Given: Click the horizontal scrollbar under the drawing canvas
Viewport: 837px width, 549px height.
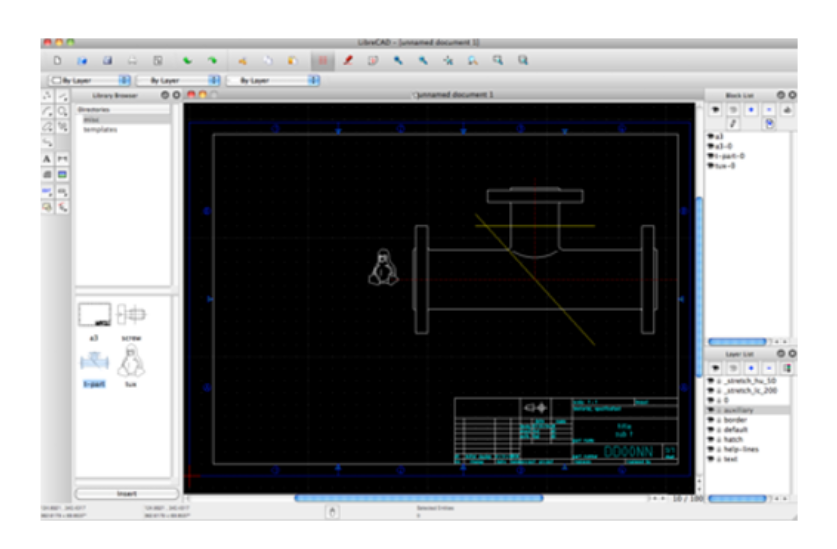Looking at the screenshot, I should click(418, 498).
